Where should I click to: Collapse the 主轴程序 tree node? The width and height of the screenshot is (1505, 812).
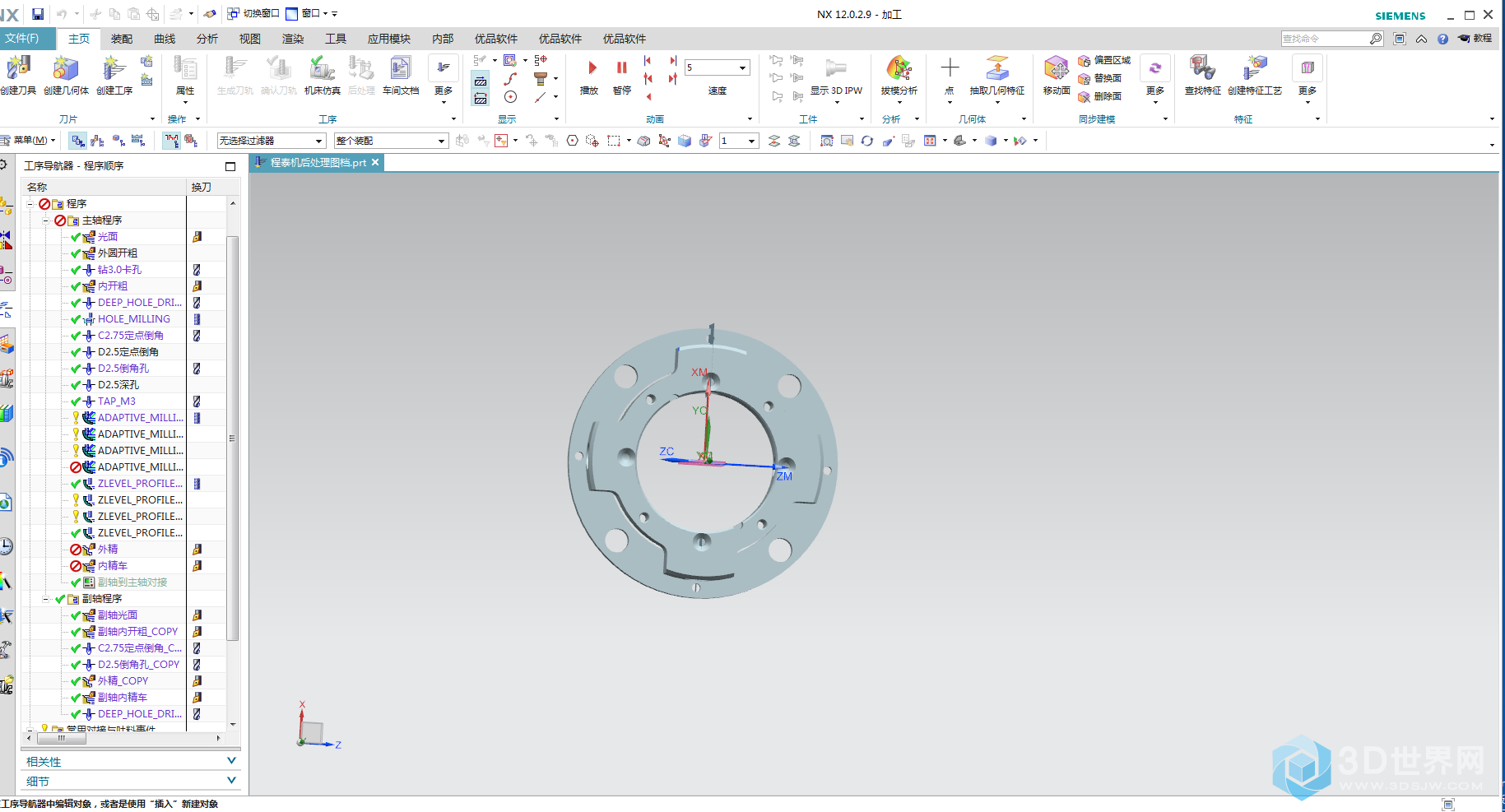click(x=46, y=220)
